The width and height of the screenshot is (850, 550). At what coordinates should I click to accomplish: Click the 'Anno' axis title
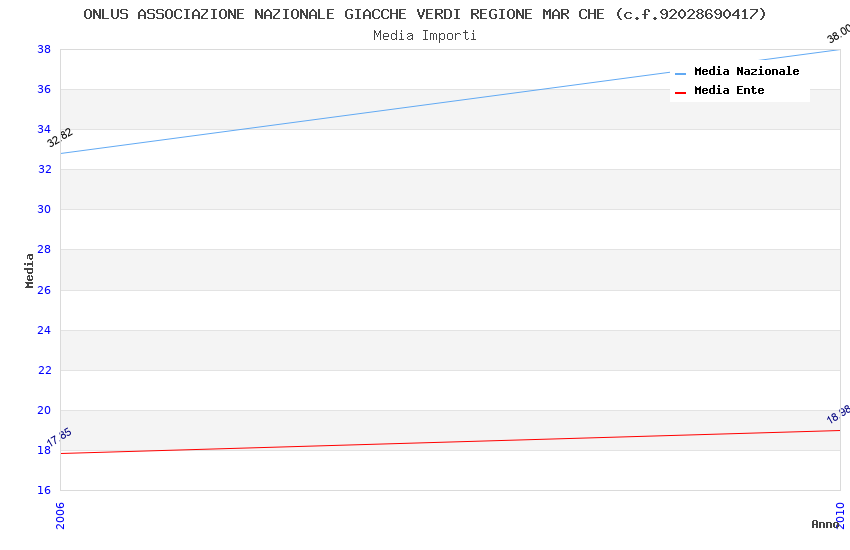point(825,524)
